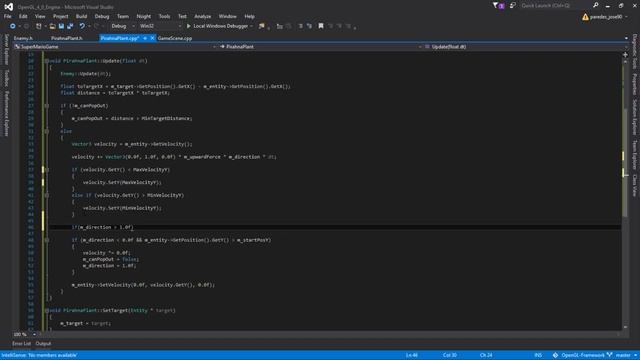This screenshot has height=360, width=640.
Task: Click the account warning triangle icon
Action: [585, 17]
